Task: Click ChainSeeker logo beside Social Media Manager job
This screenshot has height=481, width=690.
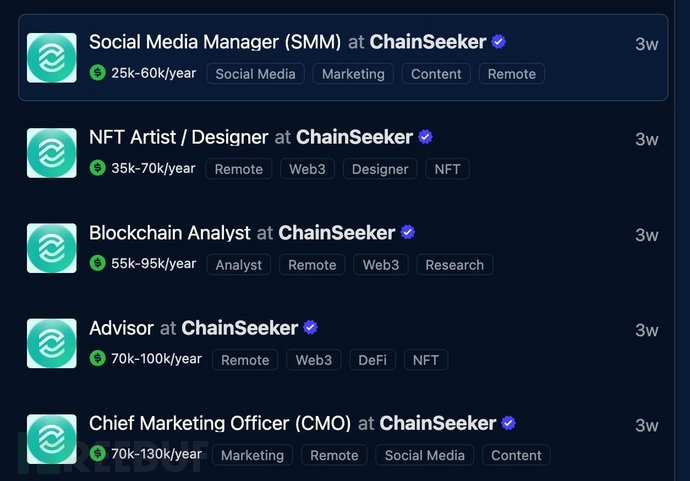Action: pyautogui.click(x=51, y=58)
